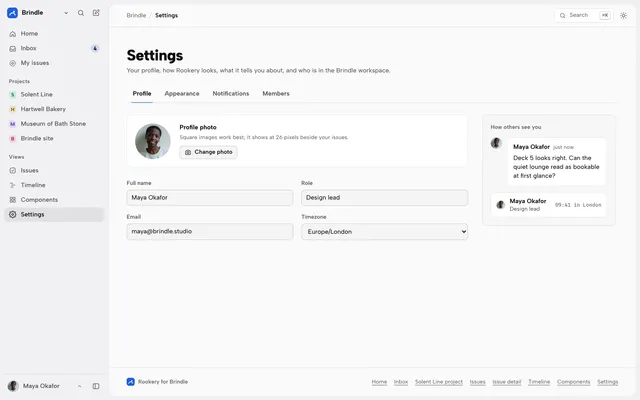This screenshot has width=640, height=400.
Task: Open the Timezone dropdown
Action: click(384, 232)
